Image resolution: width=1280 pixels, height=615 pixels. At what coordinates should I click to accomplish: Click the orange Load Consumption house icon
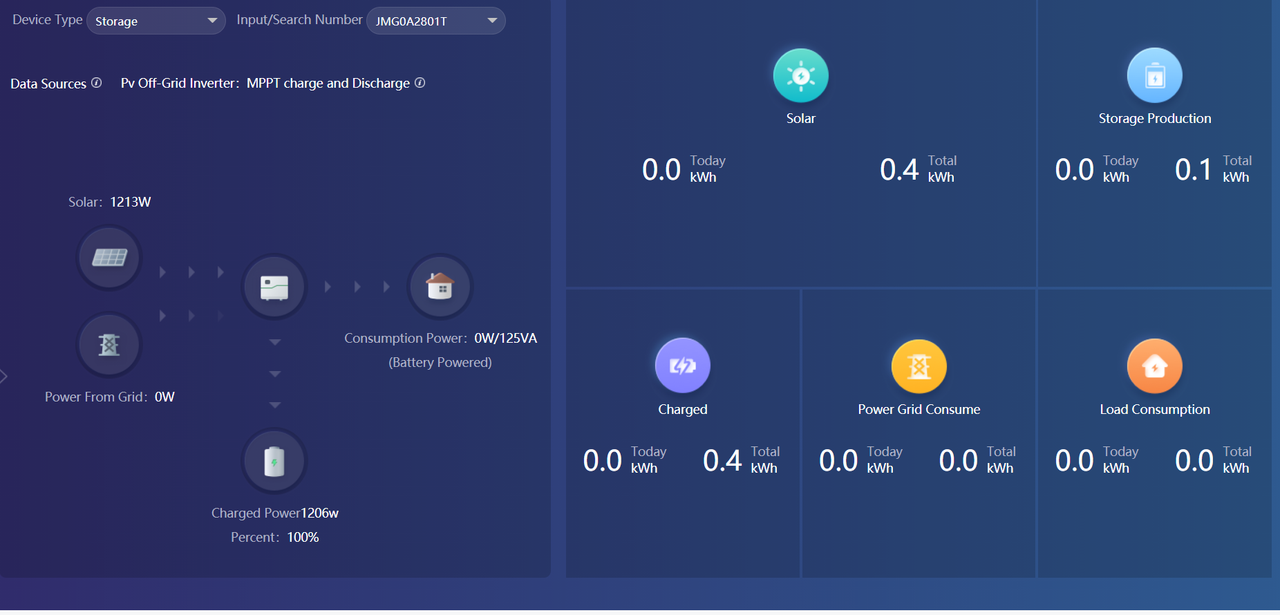click(x=1155, y=366)
